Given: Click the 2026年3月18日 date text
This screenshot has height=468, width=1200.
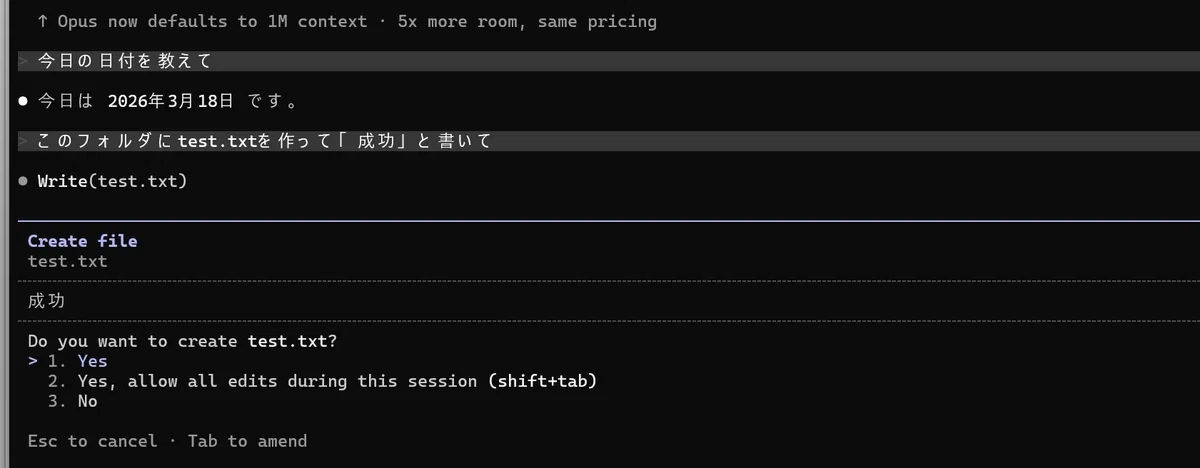Looking at the screenshot, I should pos(170,101).
